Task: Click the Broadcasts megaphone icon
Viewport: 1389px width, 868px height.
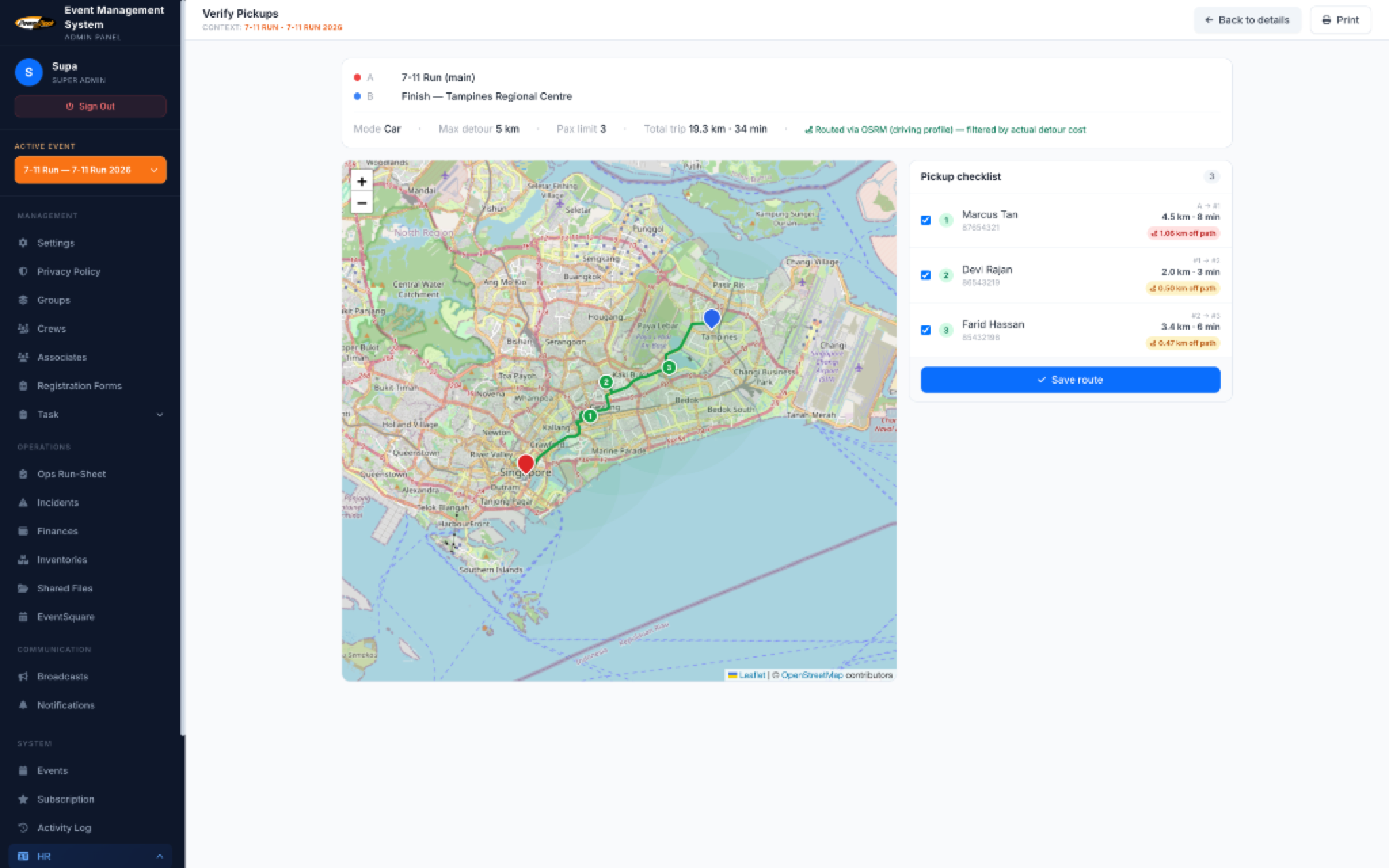Action: 23,676
